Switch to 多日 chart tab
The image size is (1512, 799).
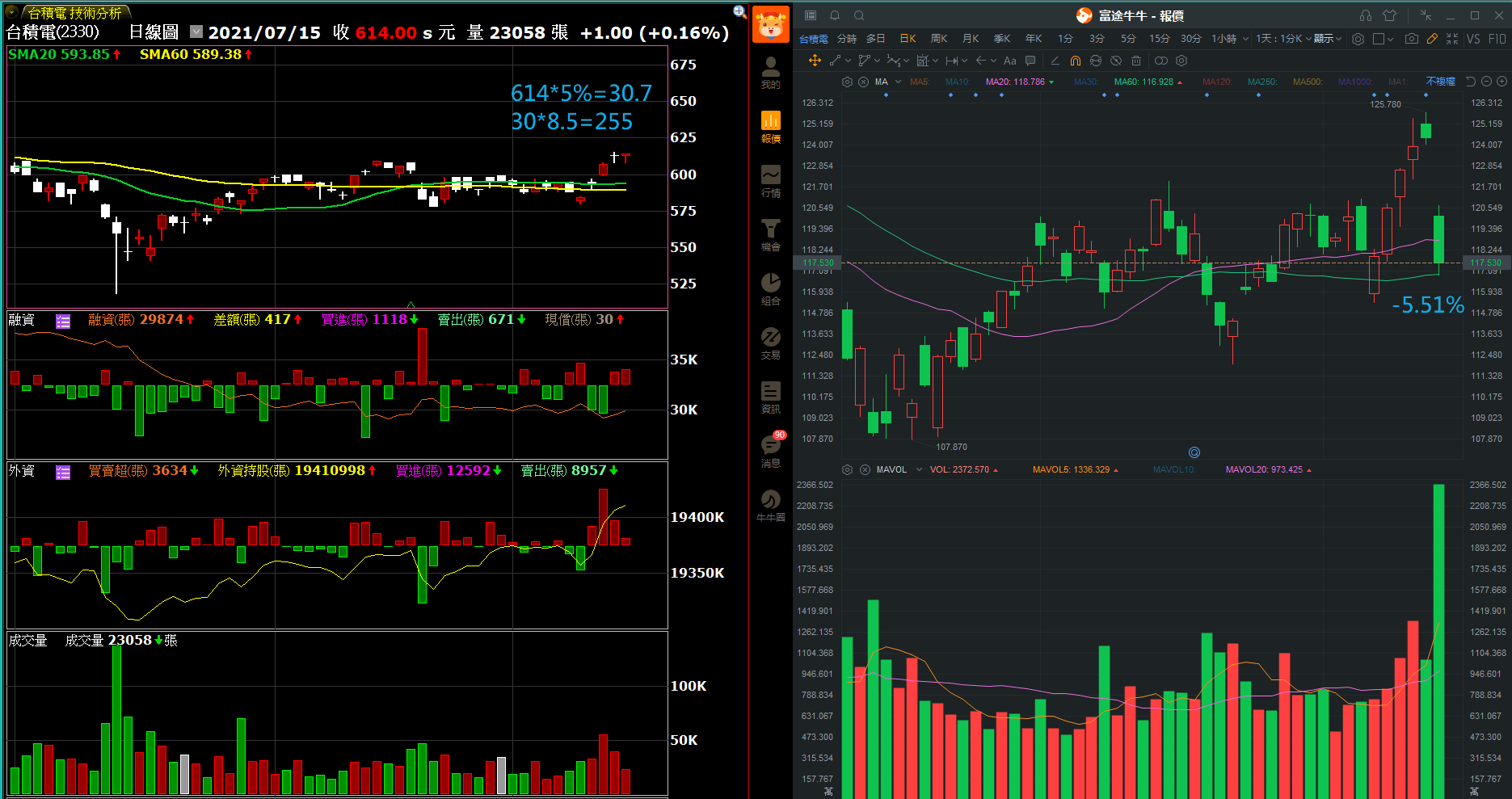[876, 39]
